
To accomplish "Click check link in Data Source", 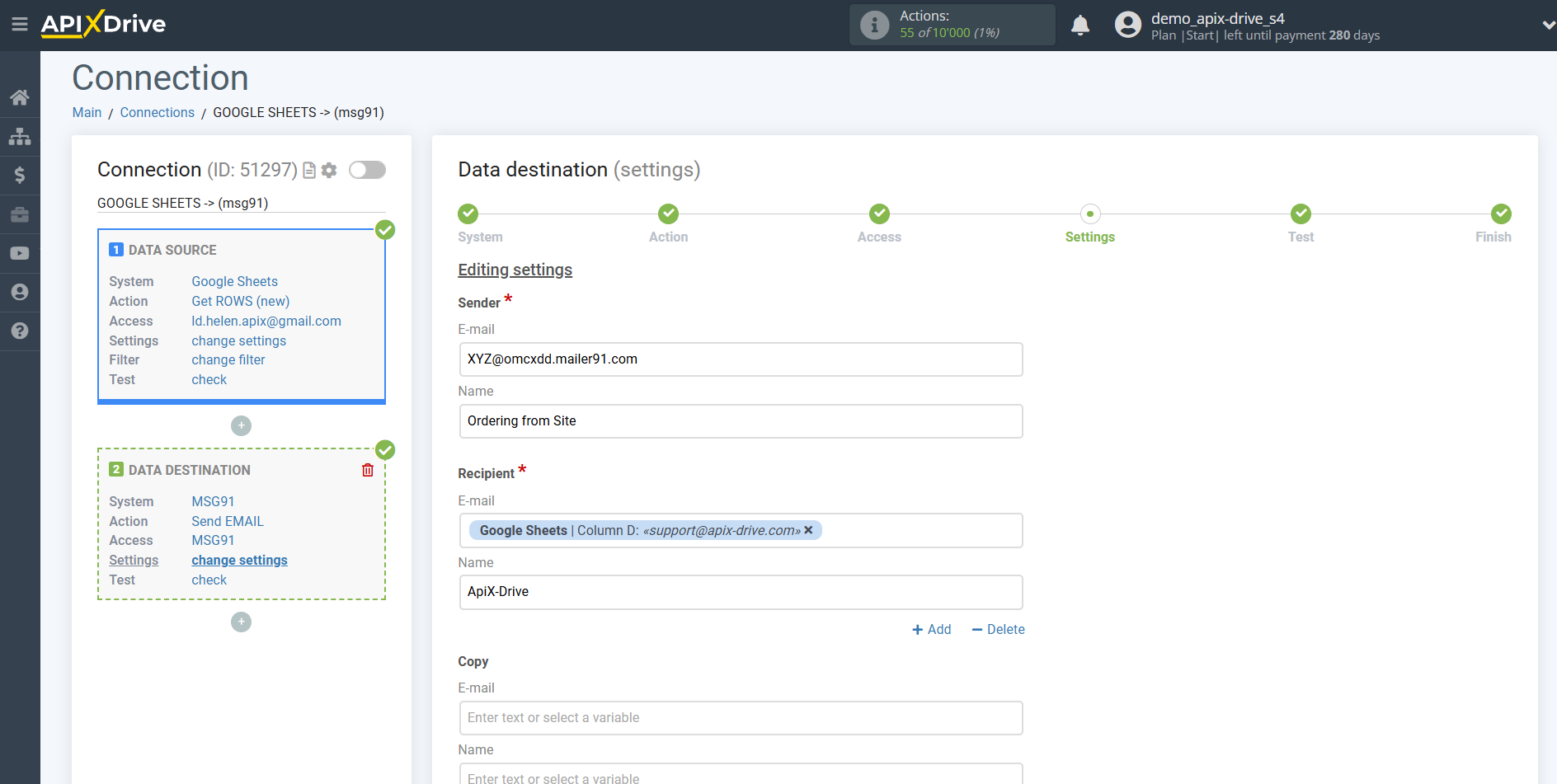I will tap(209, 379).
